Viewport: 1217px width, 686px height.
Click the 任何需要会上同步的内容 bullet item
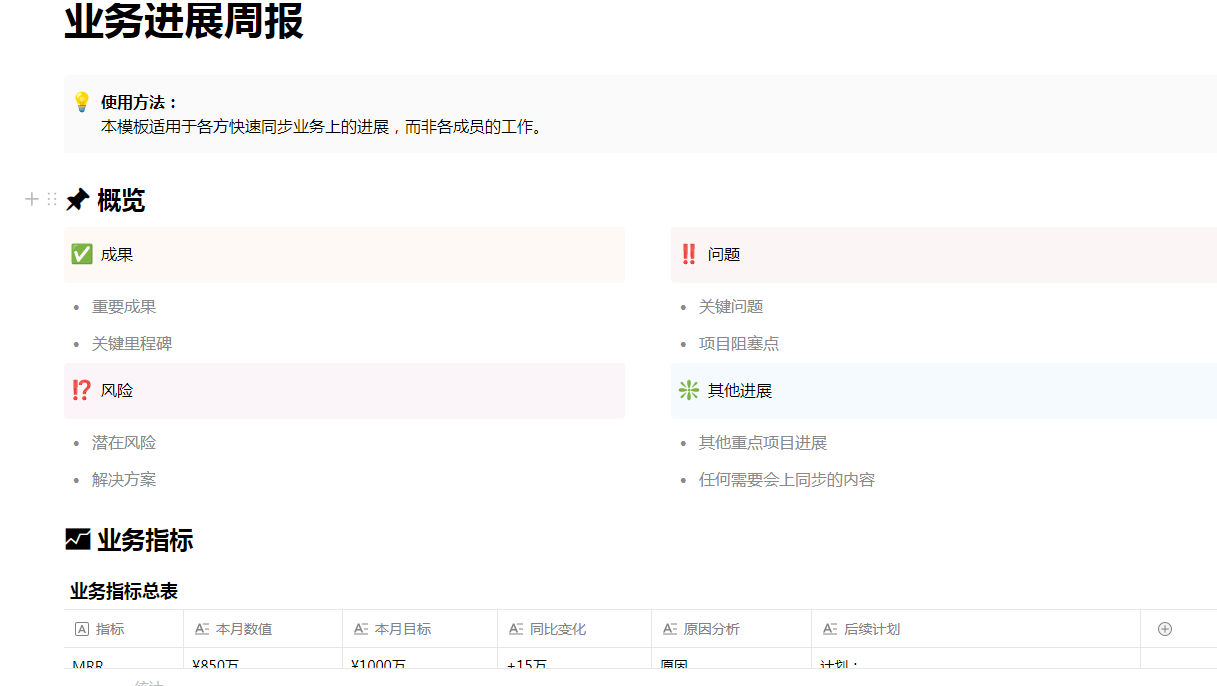tap(787, 480)
